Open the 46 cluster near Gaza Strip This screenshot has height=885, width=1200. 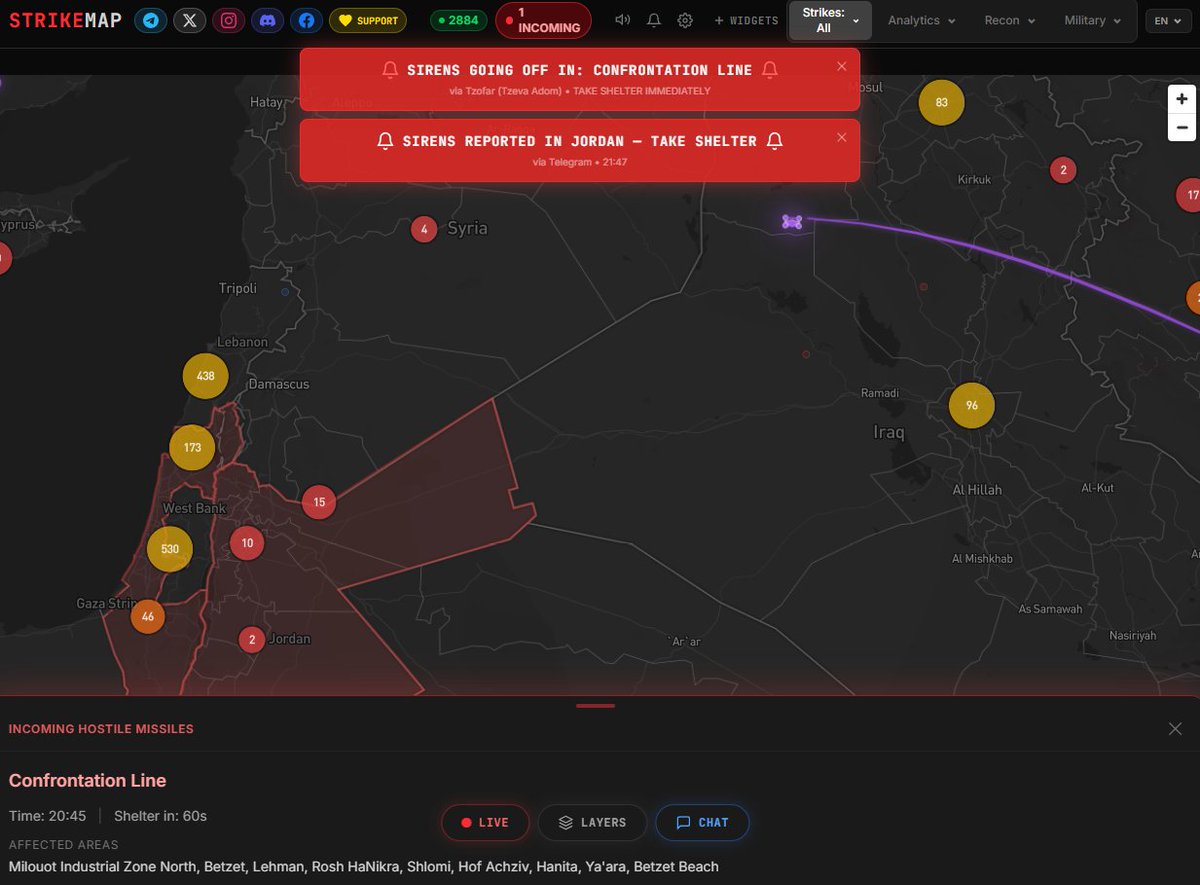point(148,616)
